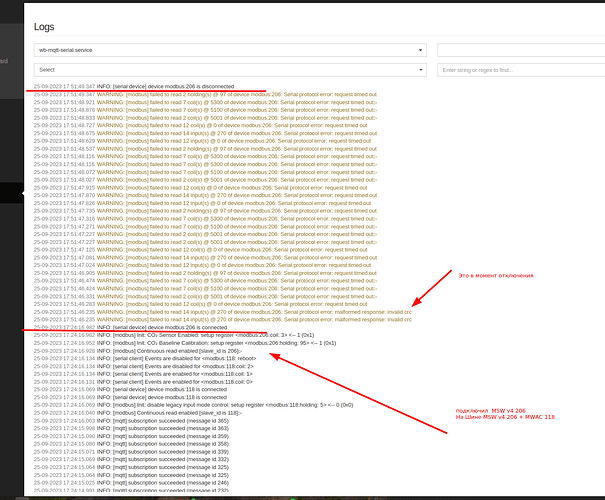The height and width of the screenshot is (500, 605).
Task: Click 'subscription succeeded (message id 365)' line
Action: click(131, 421)
